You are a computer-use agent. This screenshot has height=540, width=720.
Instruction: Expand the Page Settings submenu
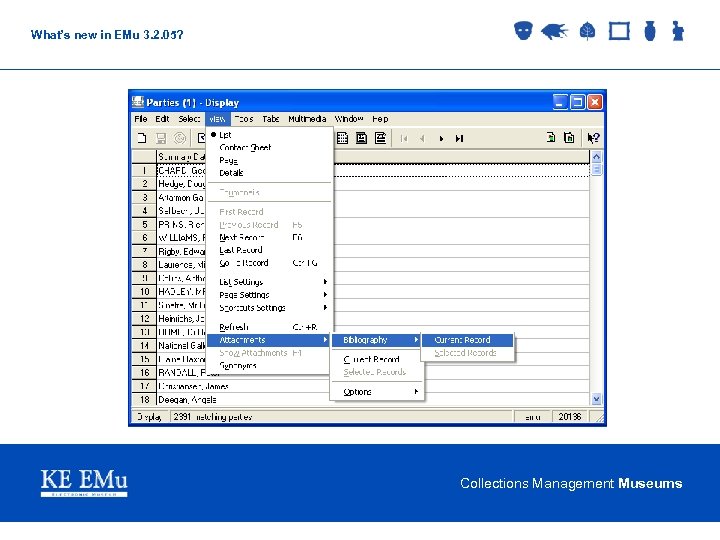(270, 295)
